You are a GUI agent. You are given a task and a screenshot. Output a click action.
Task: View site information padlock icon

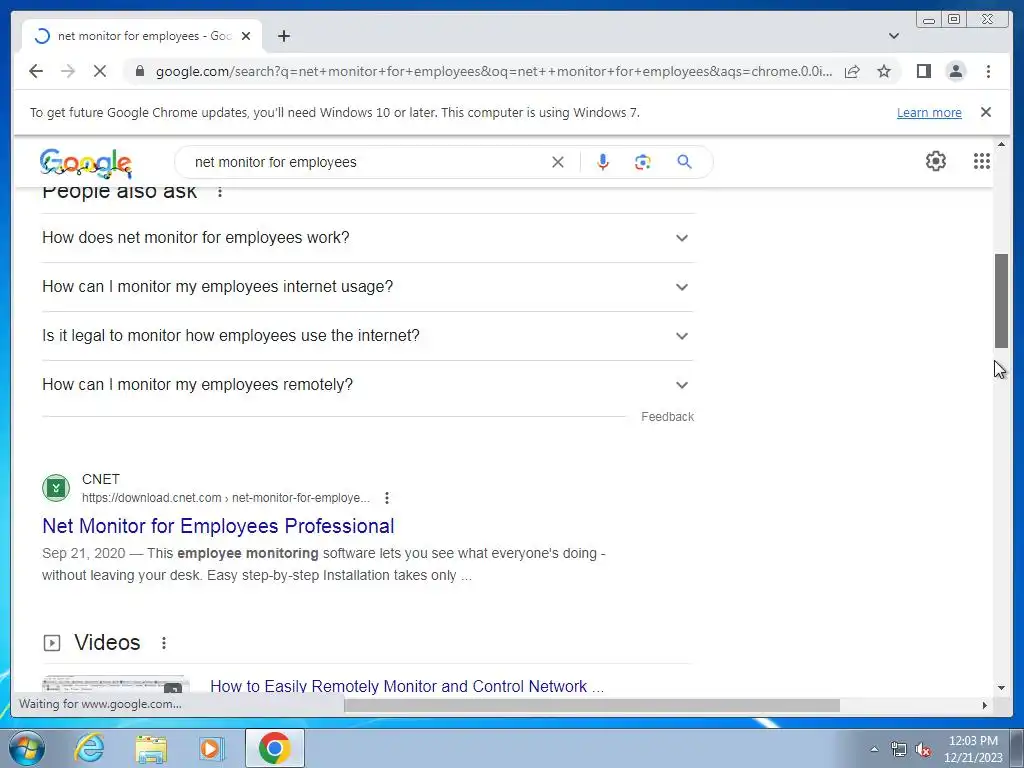pos(139,71)
